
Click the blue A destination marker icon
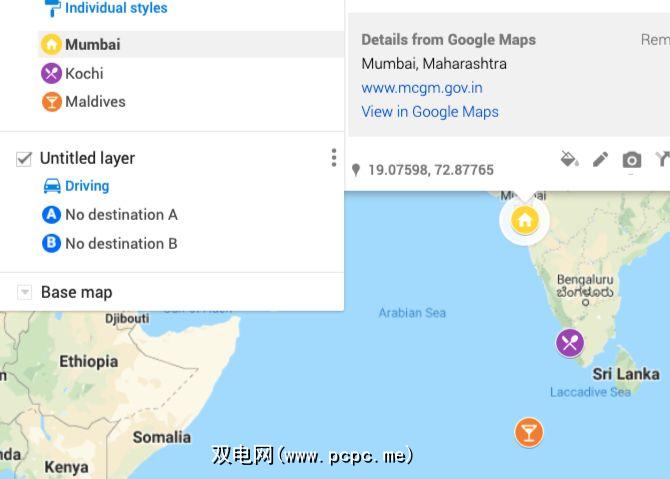[51, 215]
